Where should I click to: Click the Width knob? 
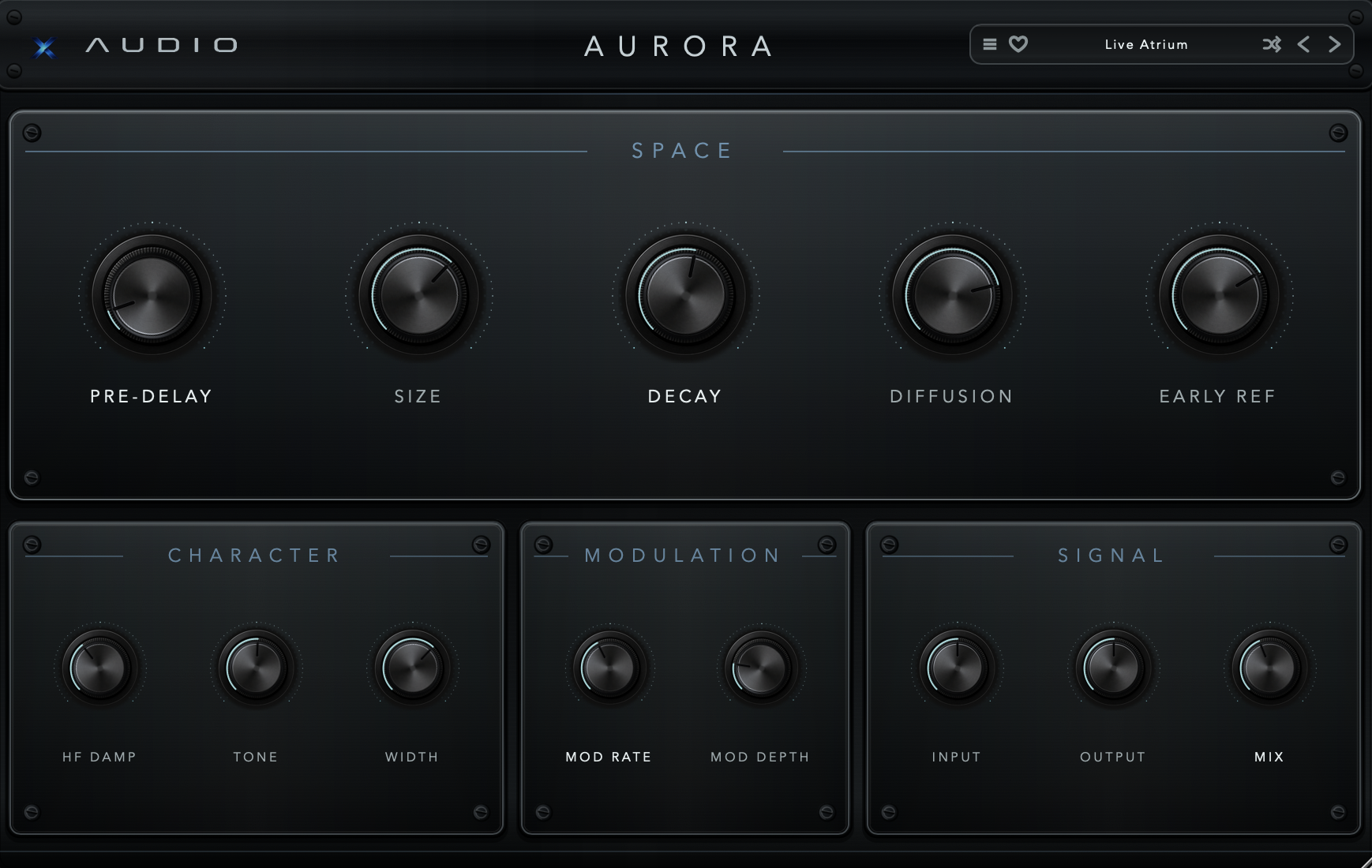pyautogui.click(x=412, y=668)
